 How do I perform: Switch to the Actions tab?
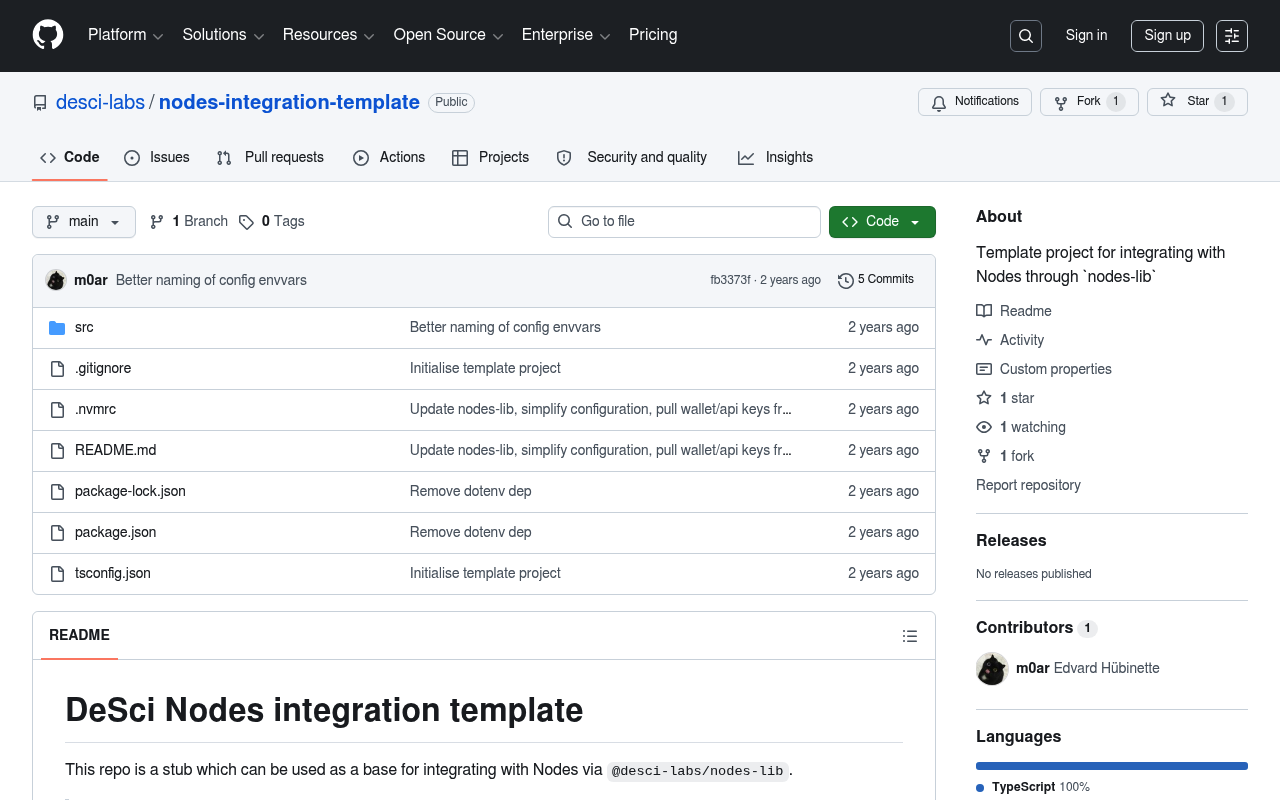click(389, 158)
